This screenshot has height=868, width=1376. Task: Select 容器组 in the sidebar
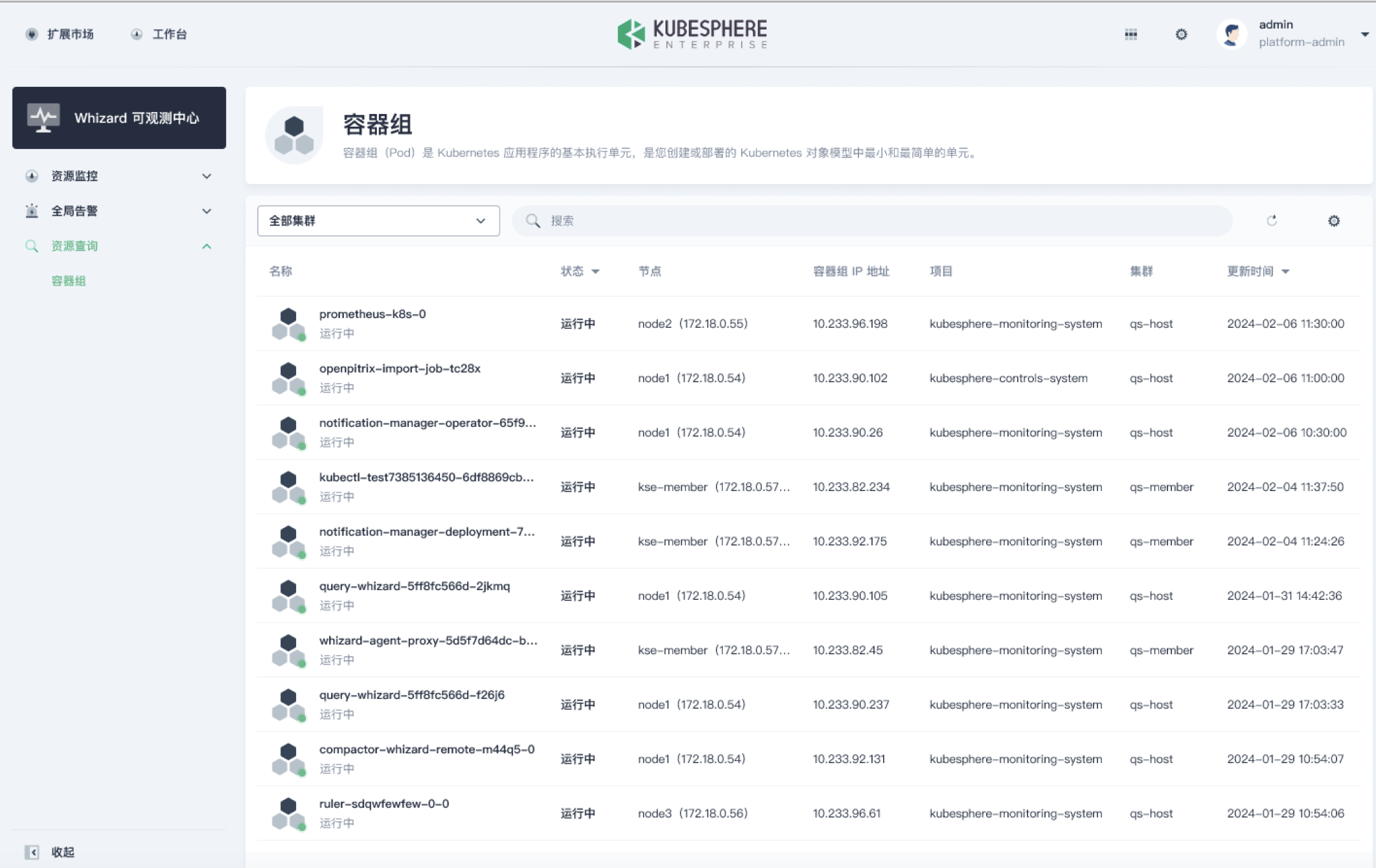coord(69,281)
